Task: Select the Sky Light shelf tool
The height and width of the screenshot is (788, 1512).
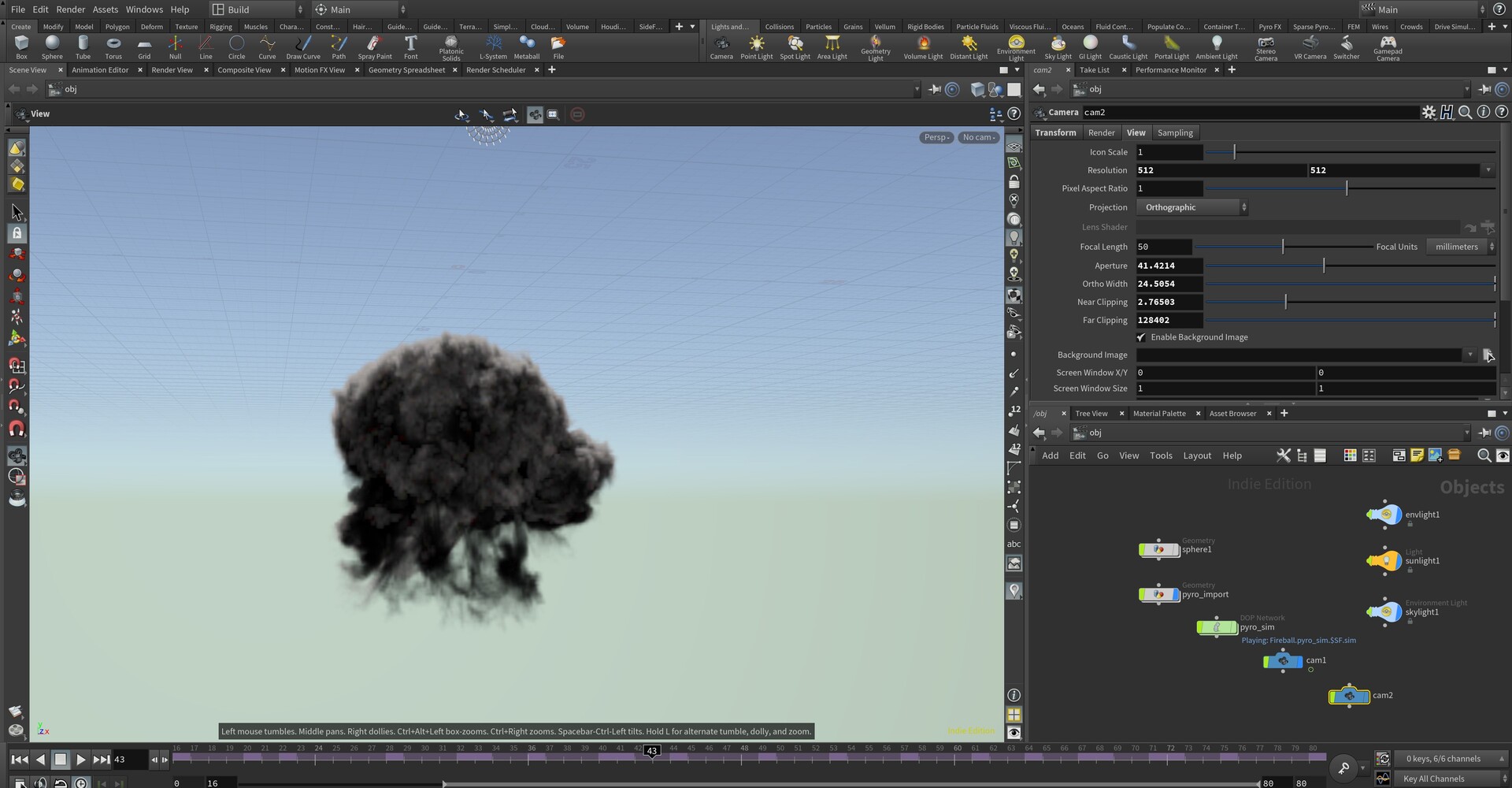Action: coord(1058,46)
